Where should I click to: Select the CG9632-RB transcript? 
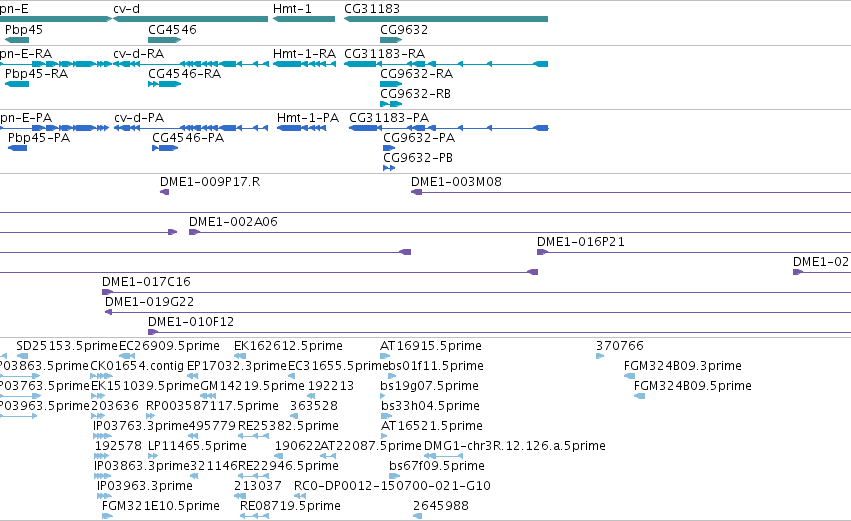click(391, 104)
